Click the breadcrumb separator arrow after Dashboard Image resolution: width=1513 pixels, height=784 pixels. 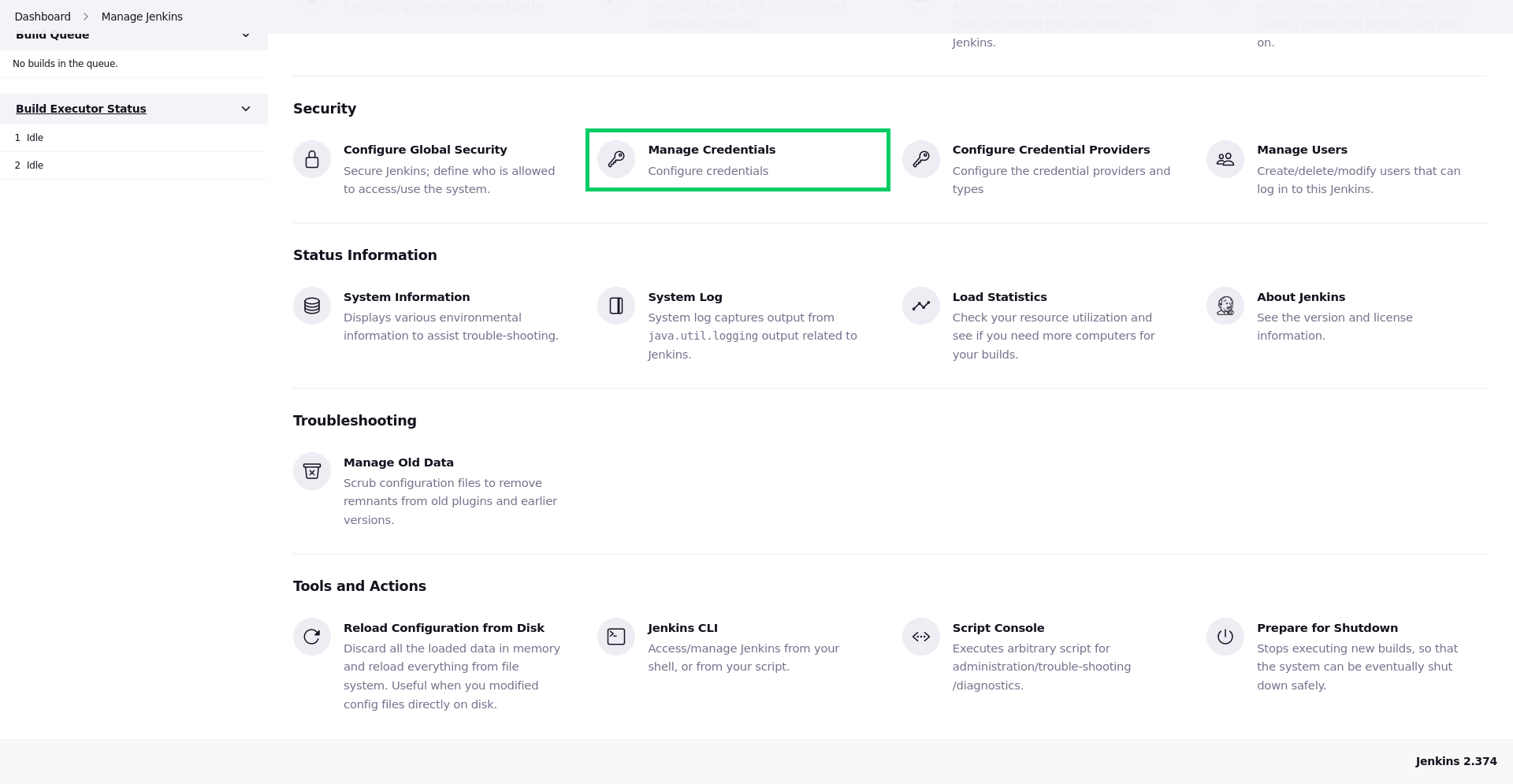pos(86,17)
